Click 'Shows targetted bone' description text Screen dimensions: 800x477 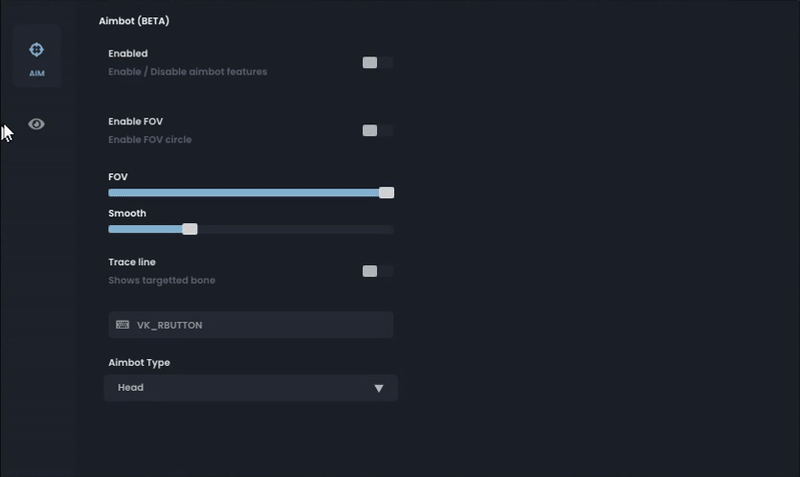click(x=162, y=281)
